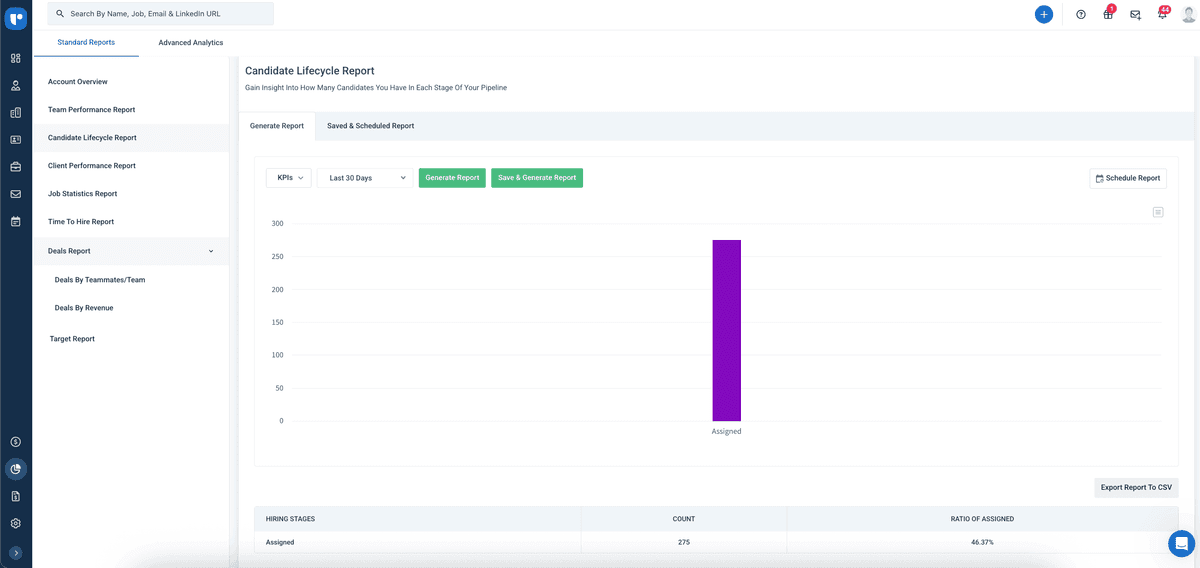1200x568 pixels.
Task: Open the mailbox envelope icon in sidebar
Action: [x=16, y=193]
